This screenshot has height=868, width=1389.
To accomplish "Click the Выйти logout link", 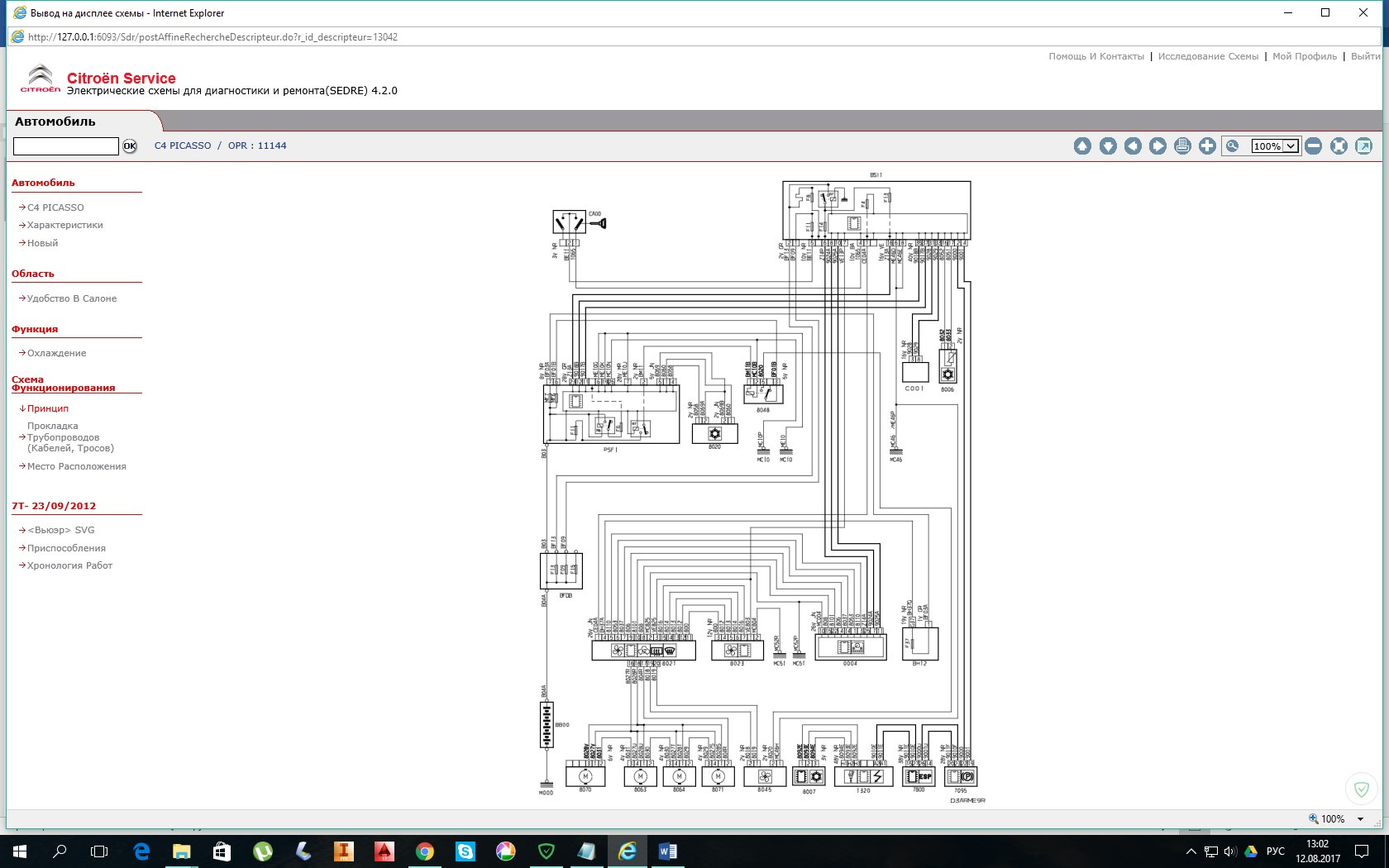I will [x=1365, y=56].
